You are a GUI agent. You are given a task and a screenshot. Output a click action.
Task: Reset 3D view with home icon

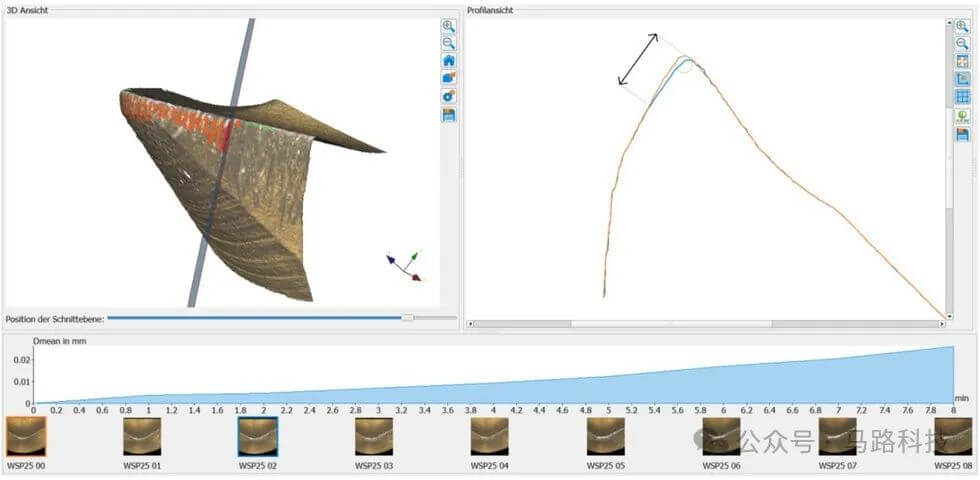pos(449,61)
